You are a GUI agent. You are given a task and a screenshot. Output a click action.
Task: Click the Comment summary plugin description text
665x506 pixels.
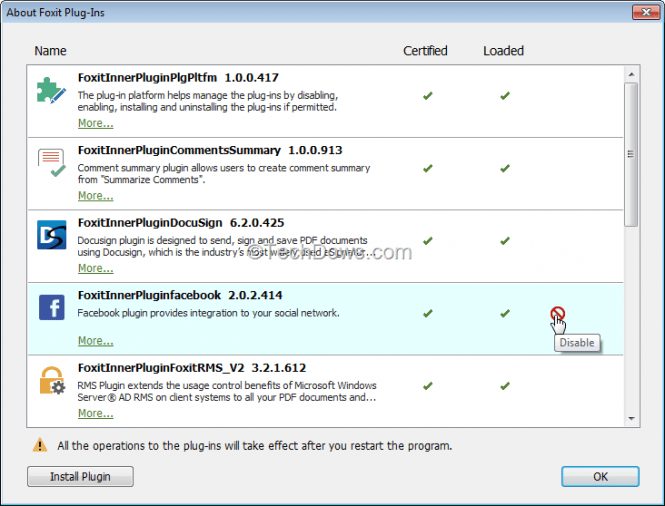tap(224, 174)
